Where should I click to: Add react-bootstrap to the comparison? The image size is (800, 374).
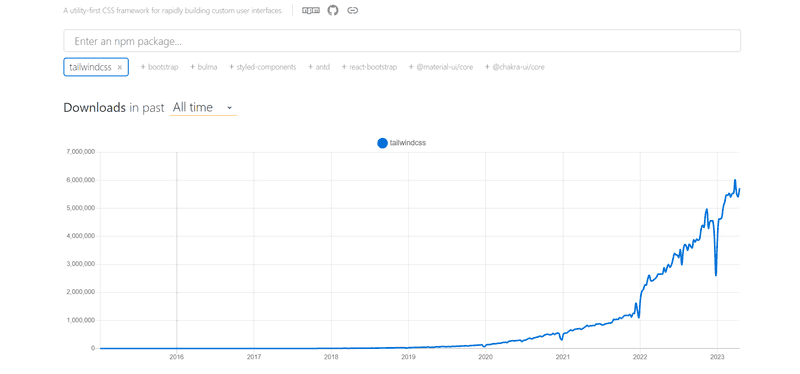coord(369,67)
